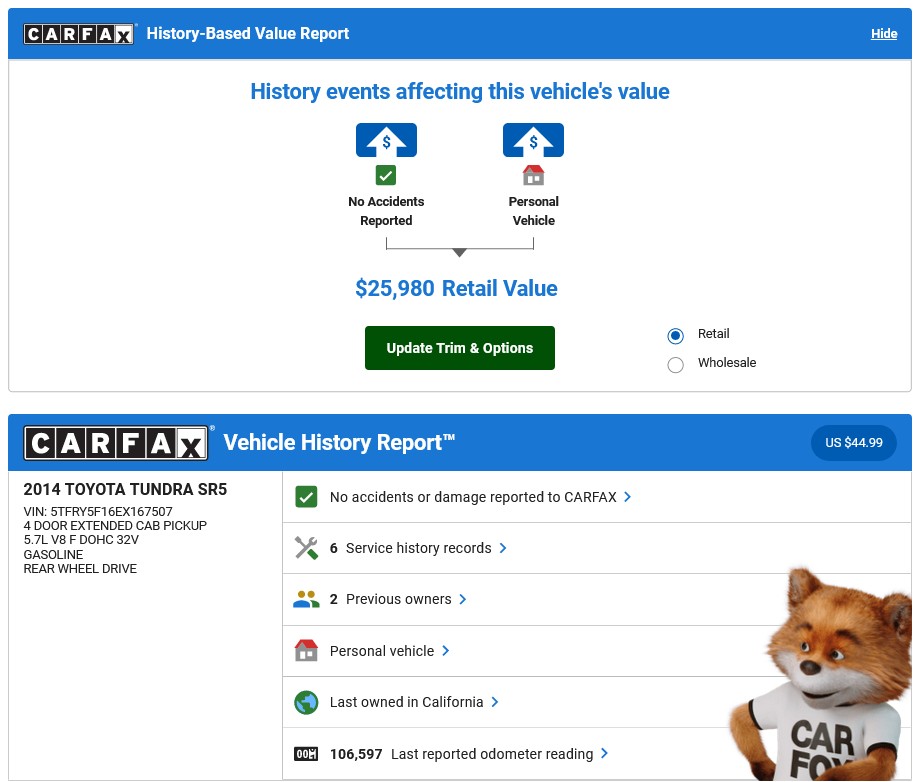Viewport: 914px width, 782px height.
Task: Open the Last owned in California row
Action: (597, 702)
